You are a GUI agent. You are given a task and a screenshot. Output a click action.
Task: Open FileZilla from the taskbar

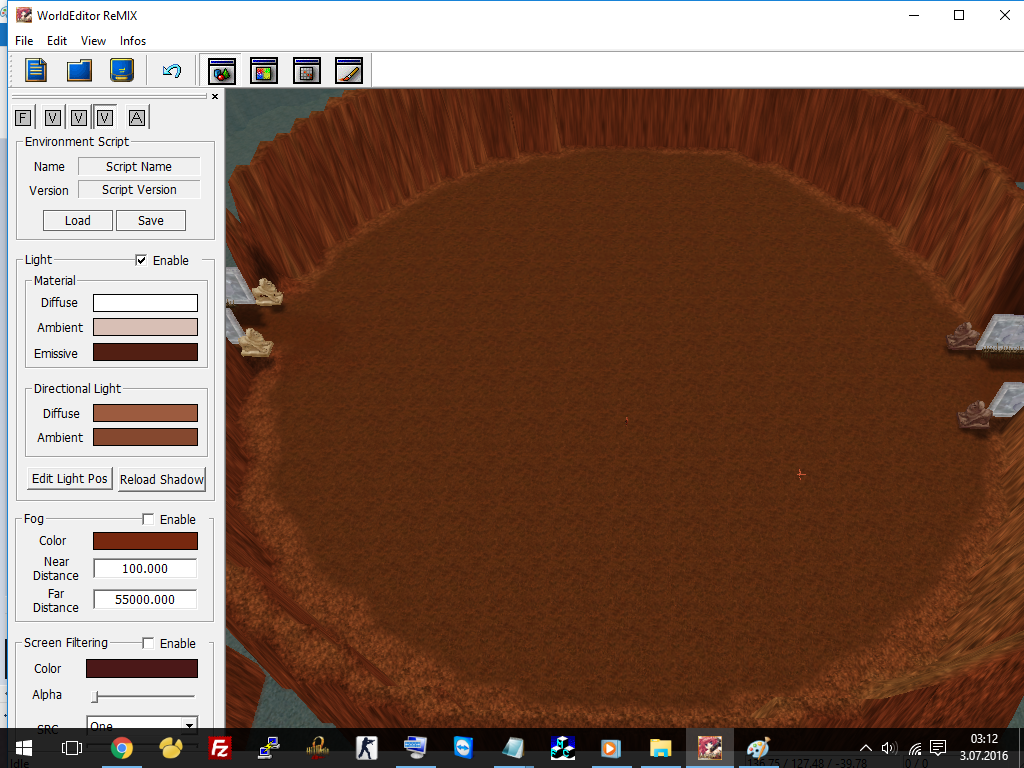tap(219, 748)
